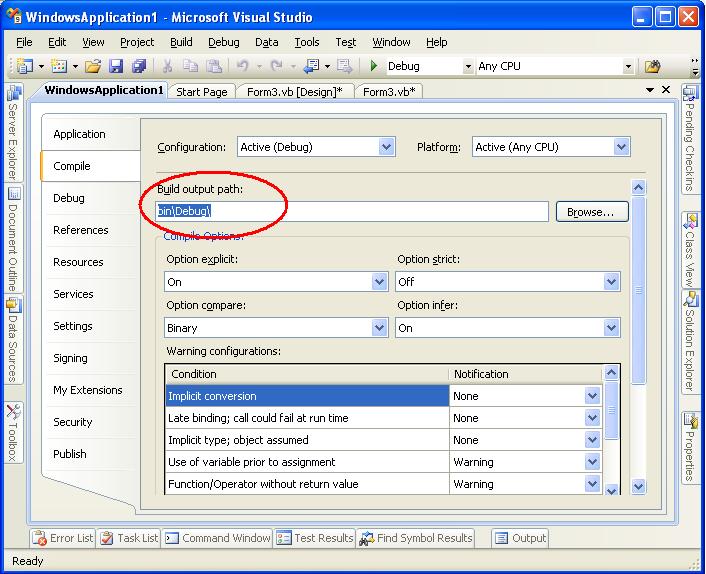Click the Navigate Backward icon

[311, 66]
